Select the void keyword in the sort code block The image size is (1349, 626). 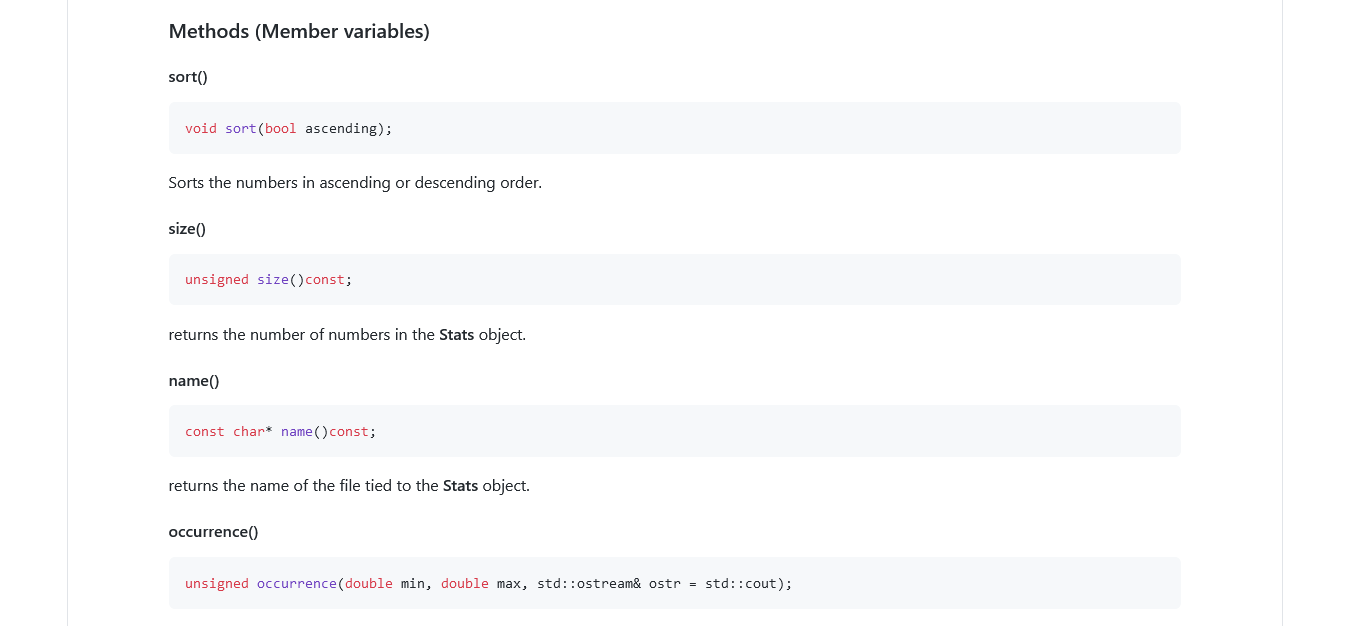[x=200, y=128]
